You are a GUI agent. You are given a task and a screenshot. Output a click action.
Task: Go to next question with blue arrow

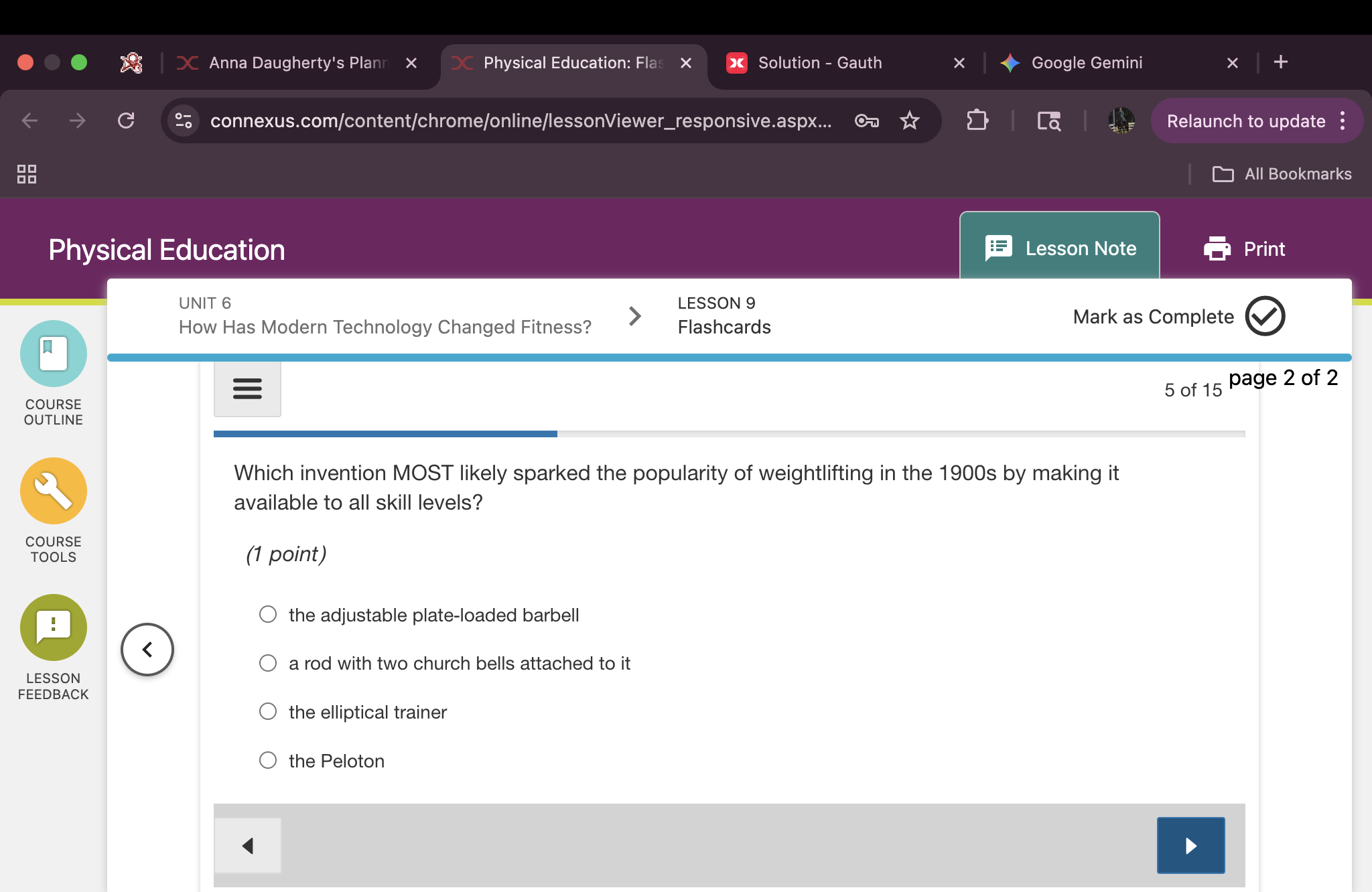coord(1190,845)
